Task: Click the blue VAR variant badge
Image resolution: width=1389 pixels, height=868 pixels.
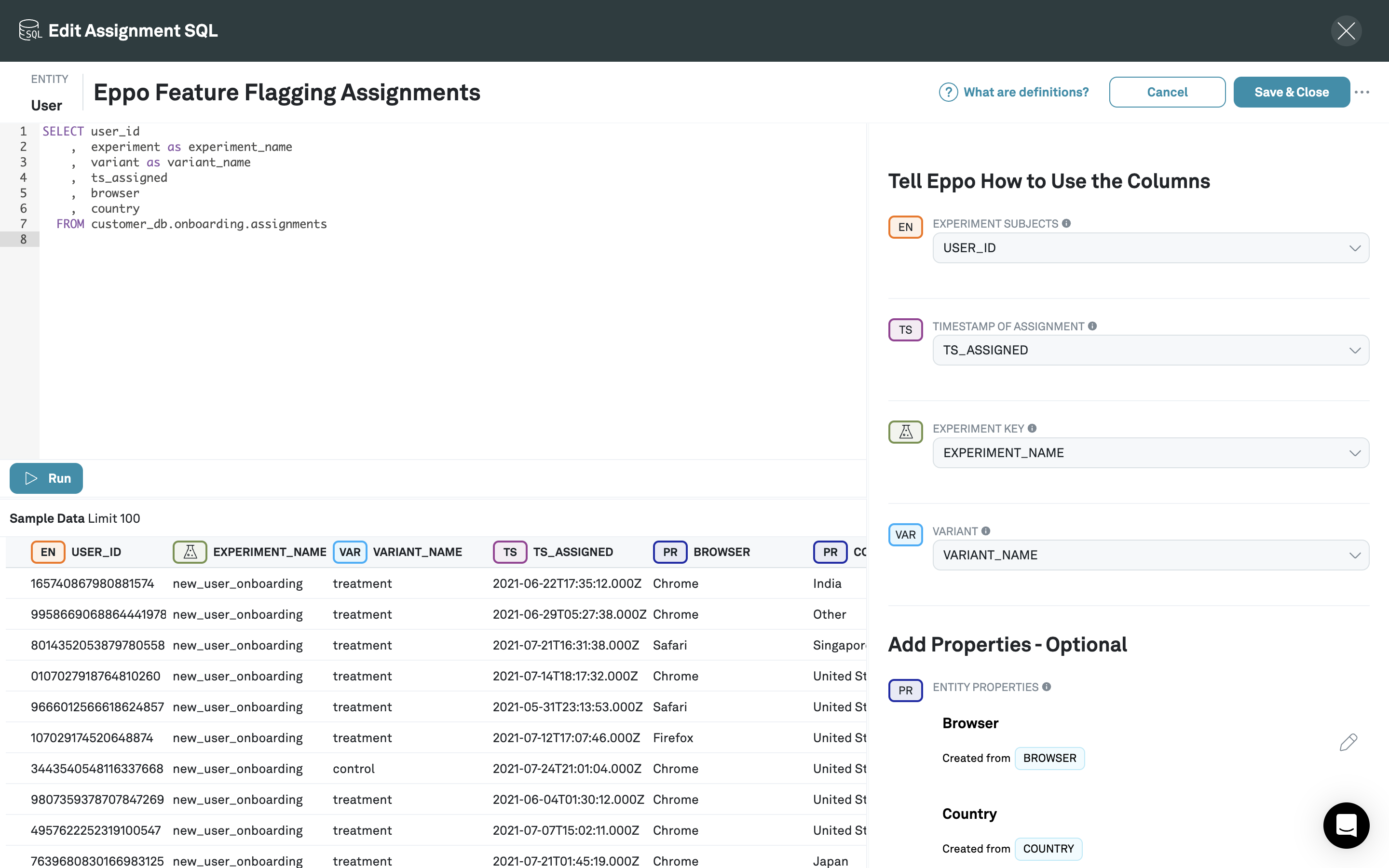Action: pos(905,534)
